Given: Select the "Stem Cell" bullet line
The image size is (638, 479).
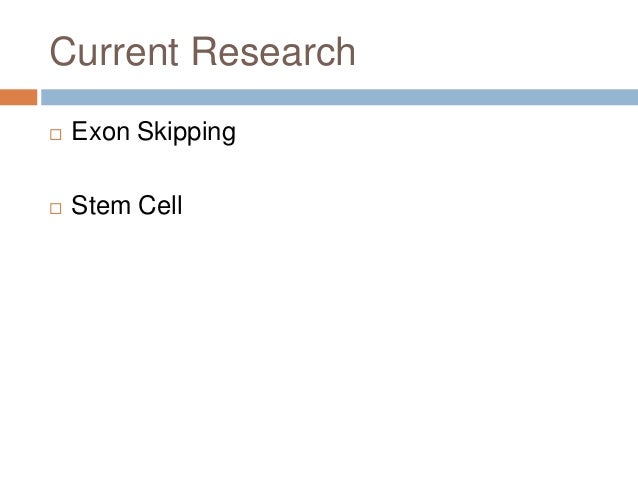Looking at the screenshot, I should 127,206.
